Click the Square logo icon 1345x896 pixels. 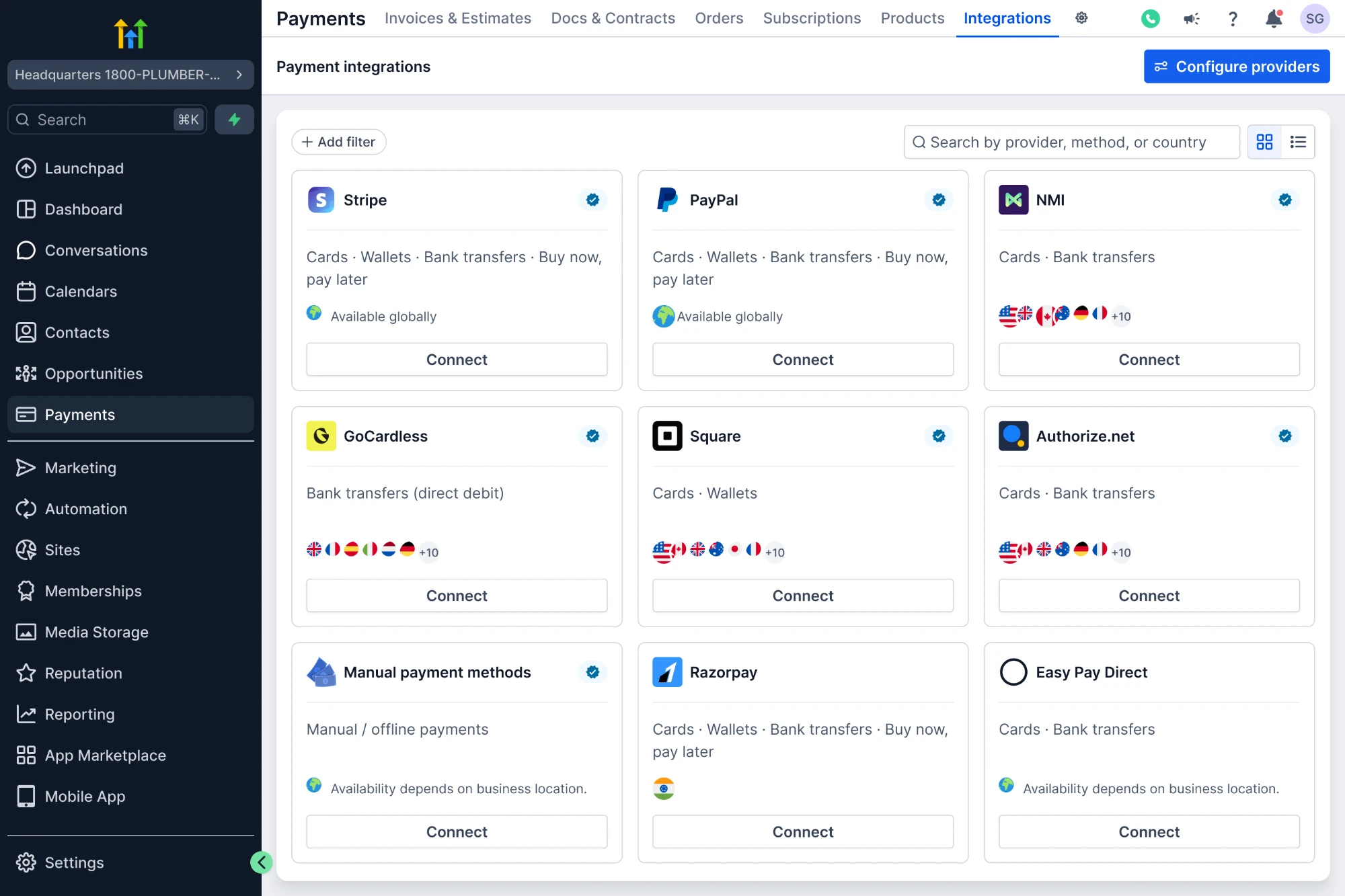[667, 436]
